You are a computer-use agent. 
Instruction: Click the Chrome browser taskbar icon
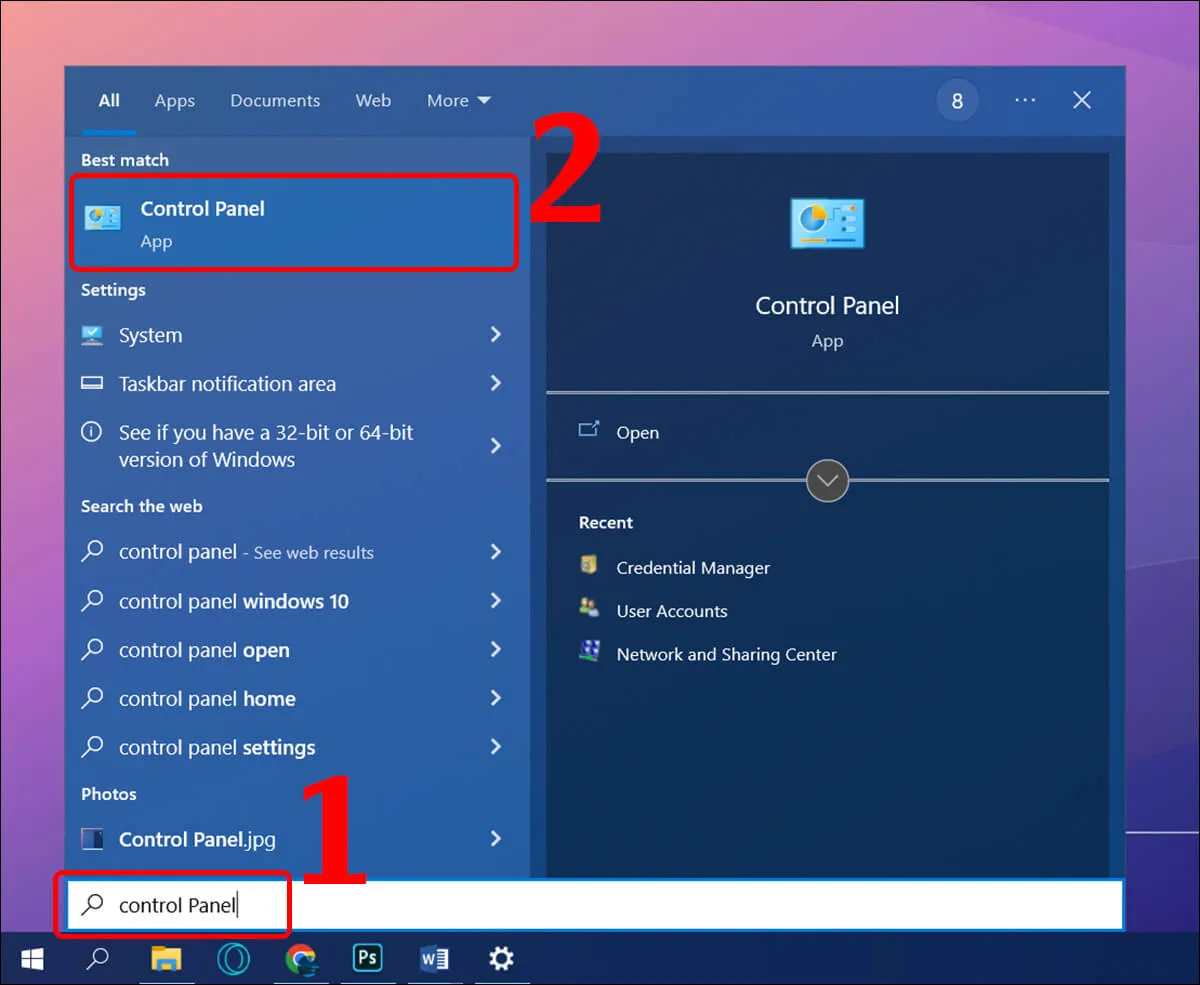[x=300, y=959]
